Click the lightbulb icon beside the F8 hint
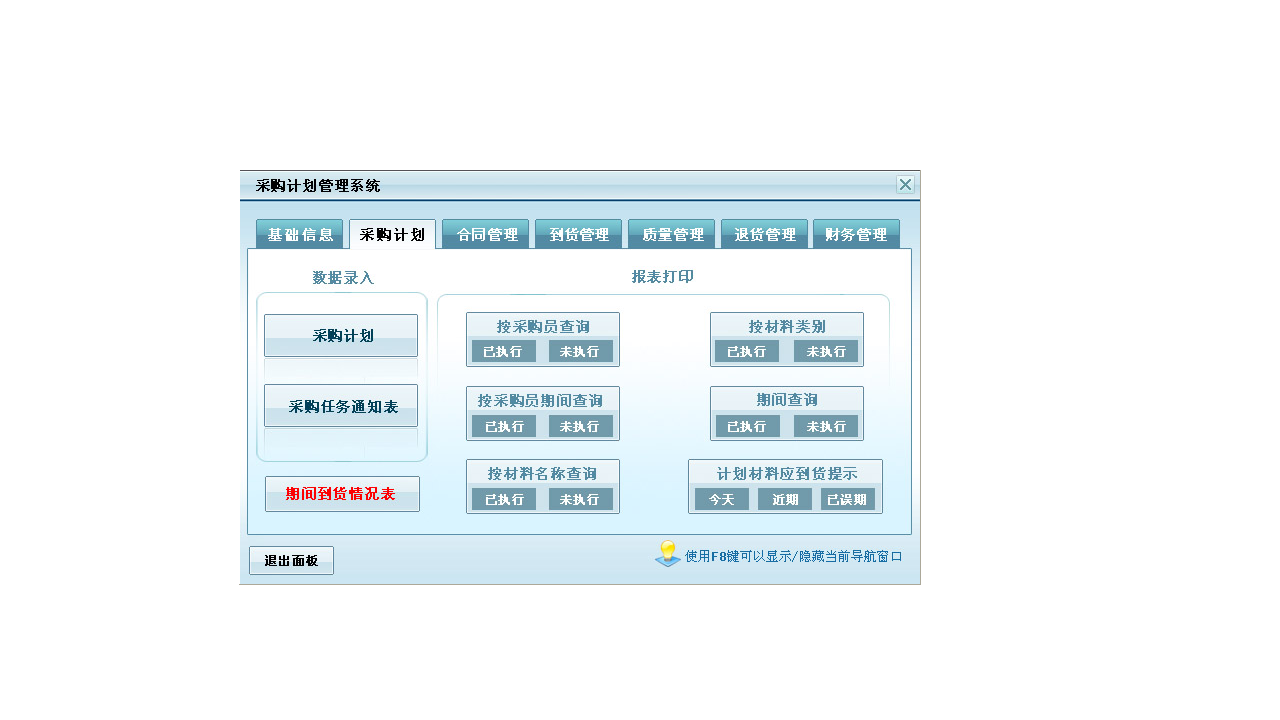This screenshot has width=1280, height=720. coord(666,552)
